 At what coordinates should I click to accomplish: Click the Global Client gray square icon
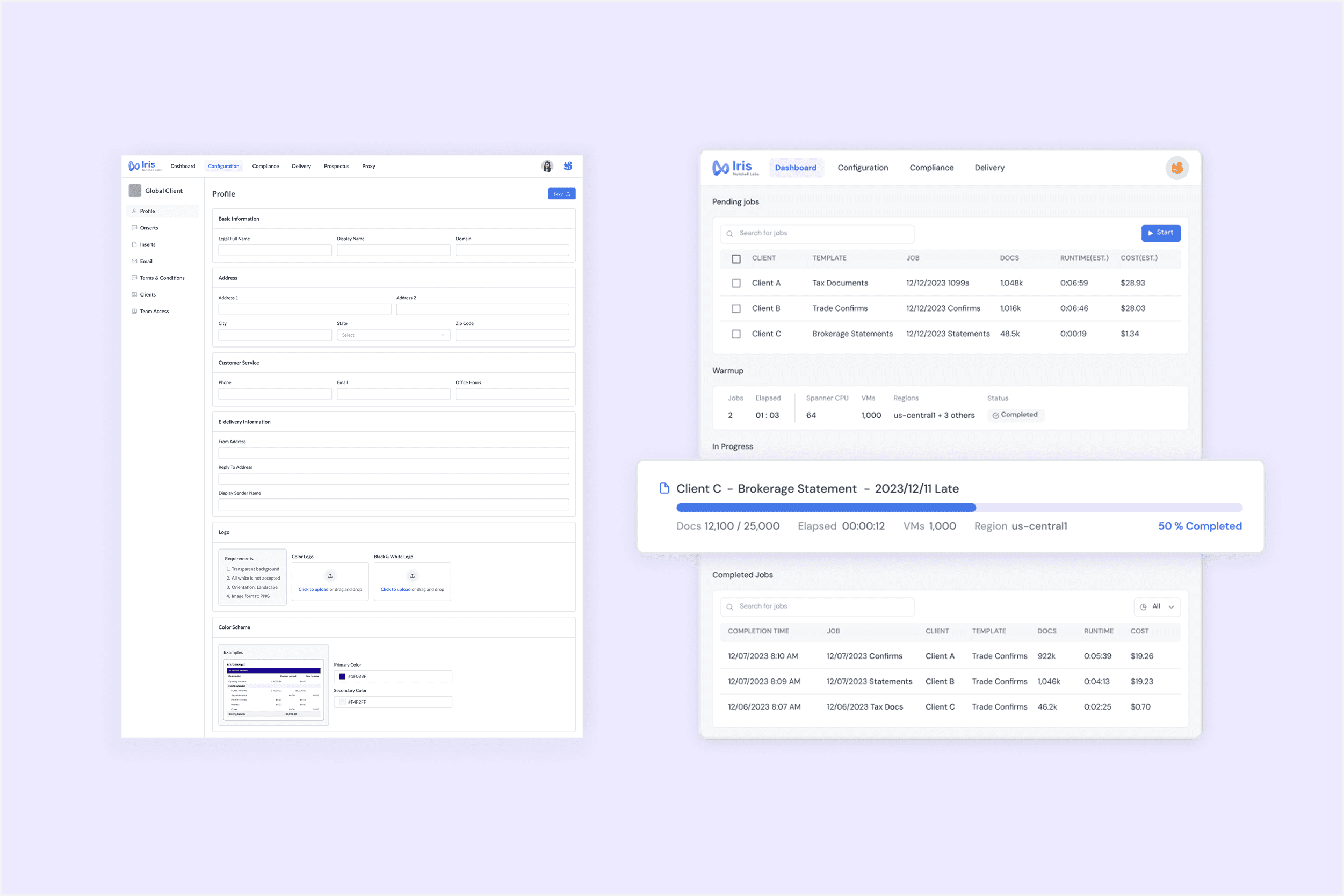tap(135, 190)
